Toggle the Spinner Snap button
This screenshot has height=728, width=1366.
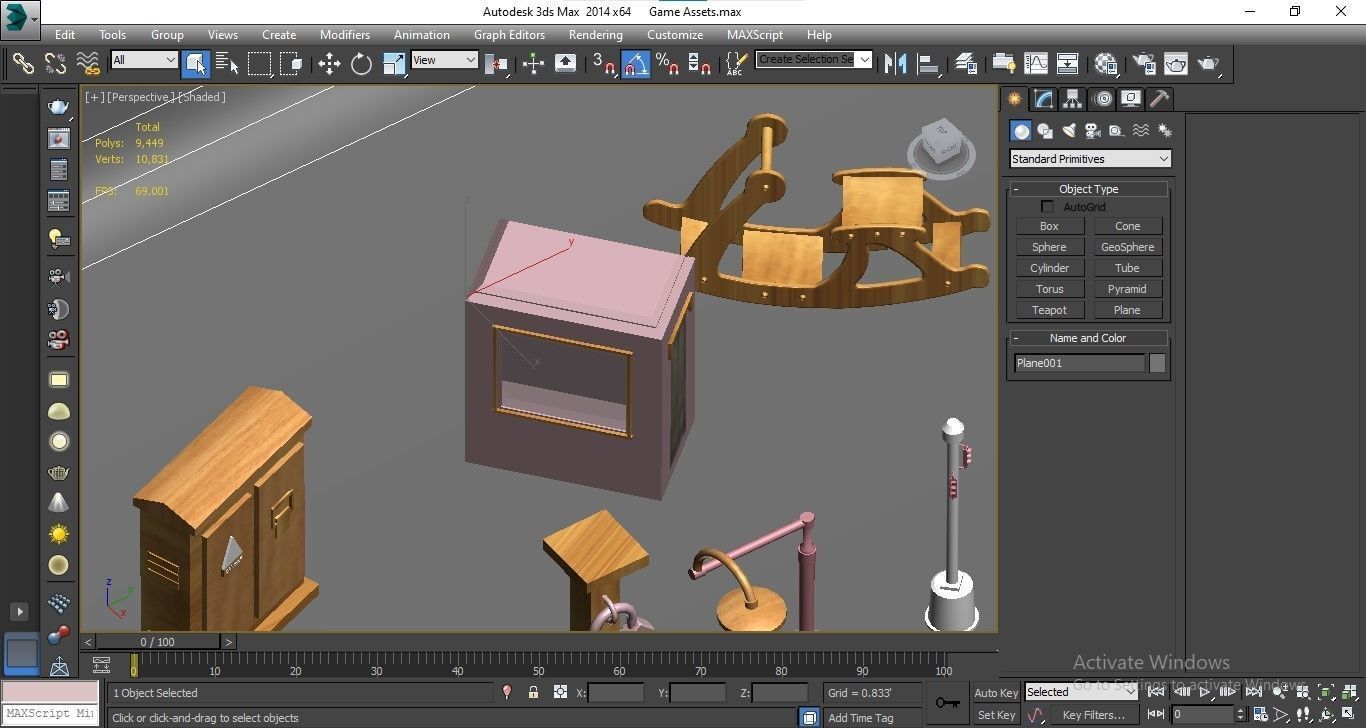point(699,64)
